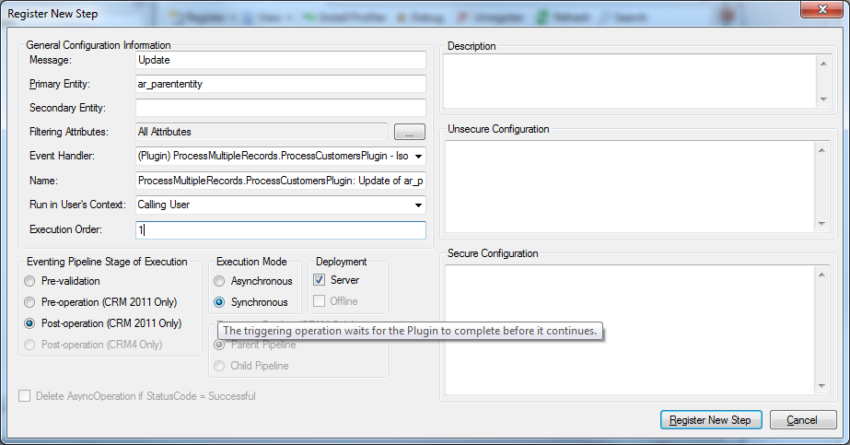Select Post-operation (CRM 2011 Only) stage
This screenshot has height=445, width=850.
[x=30, y=323]
